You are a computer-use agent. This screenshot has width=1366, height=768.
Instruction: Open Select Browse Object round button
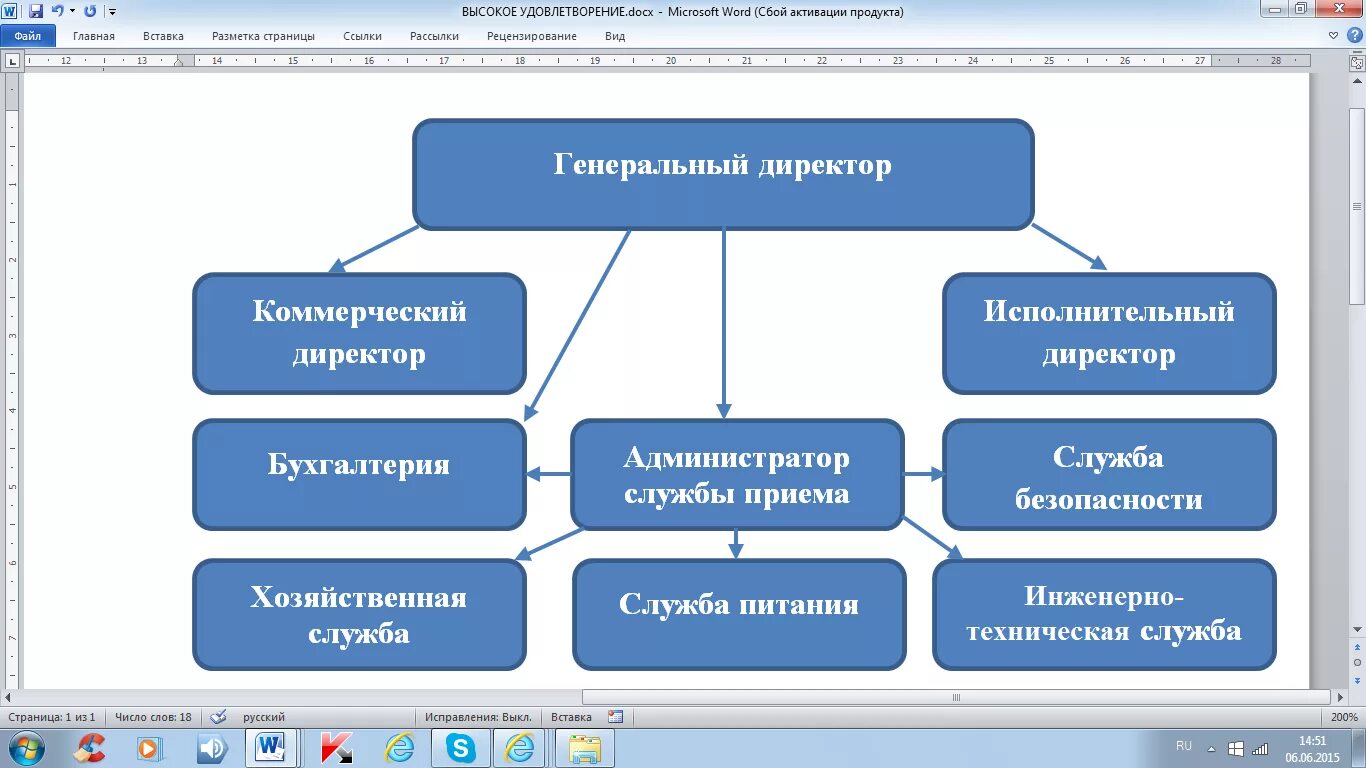1357,662
